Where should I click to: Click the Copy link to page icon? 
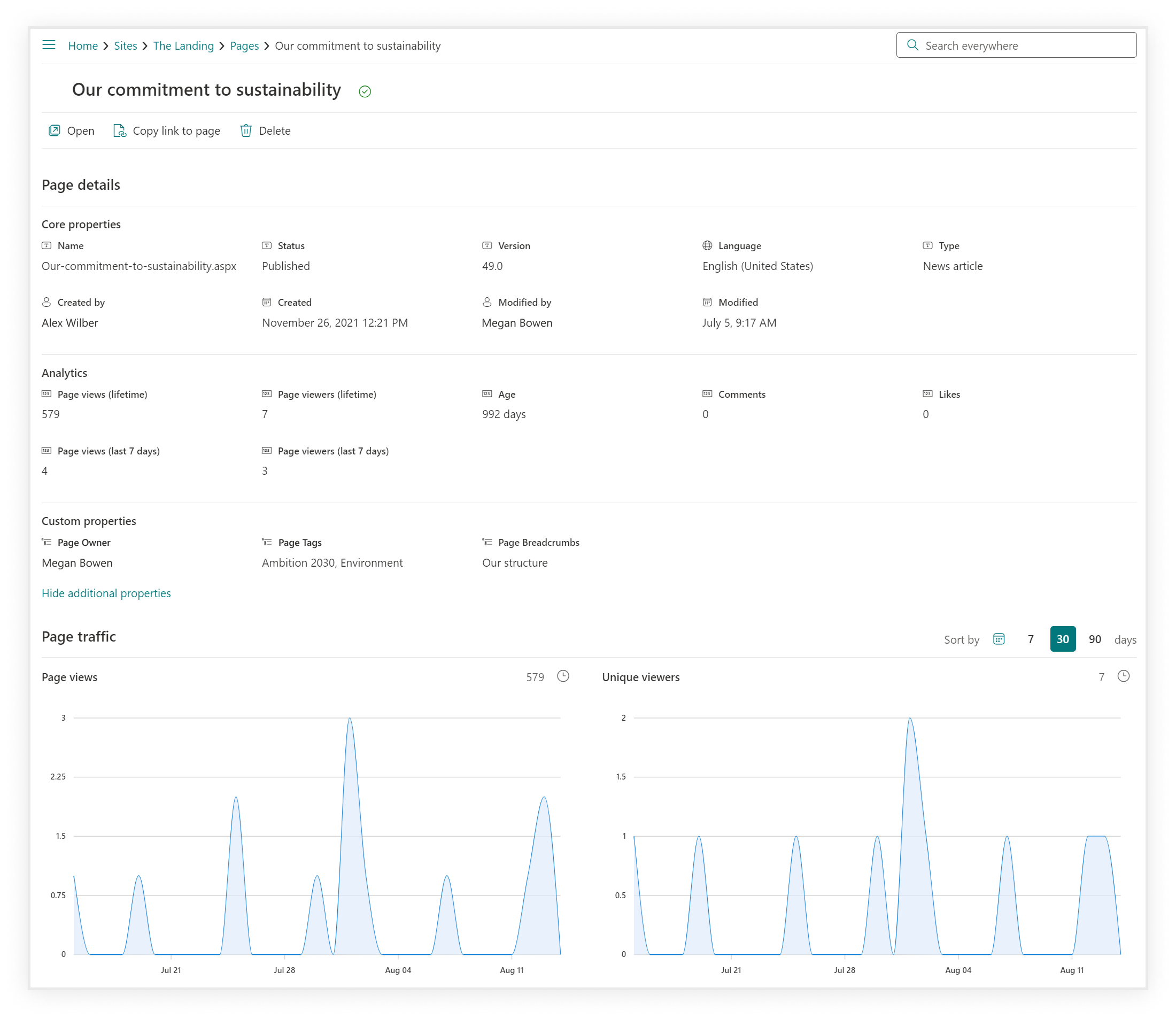120,130
